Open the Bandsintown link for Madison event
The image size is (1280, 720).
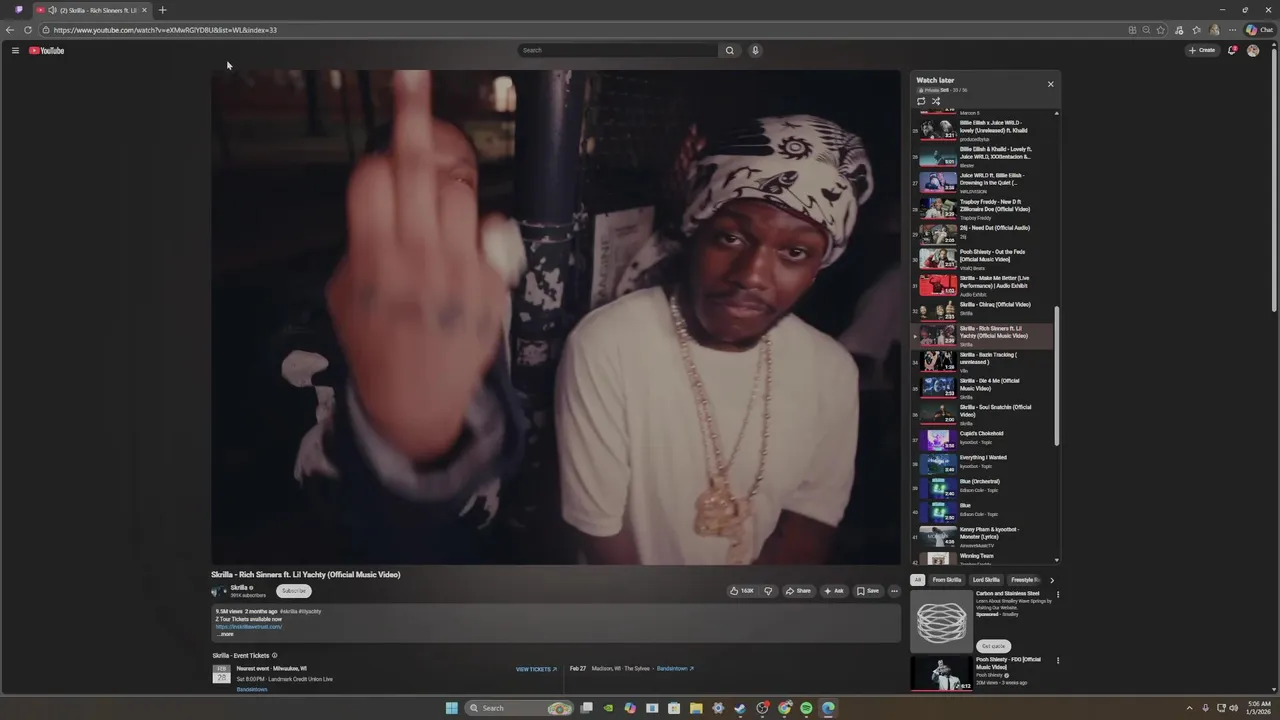(x=675, y=668)
